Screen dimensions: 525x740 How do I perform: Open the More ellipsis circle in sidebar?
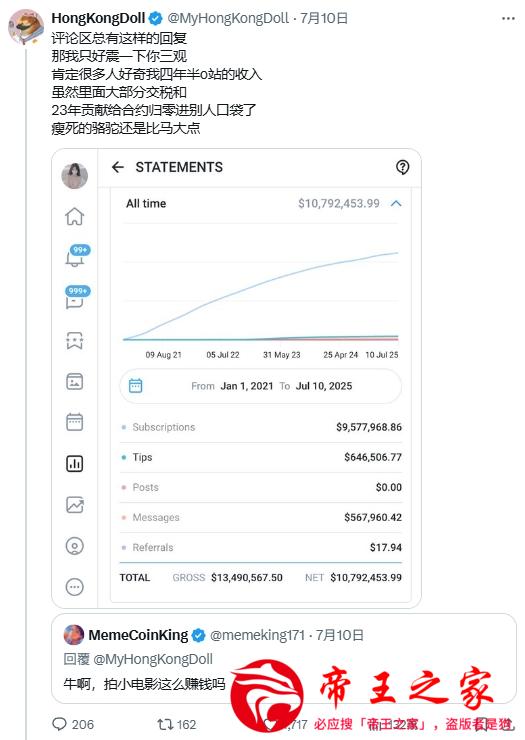(75, 587)
